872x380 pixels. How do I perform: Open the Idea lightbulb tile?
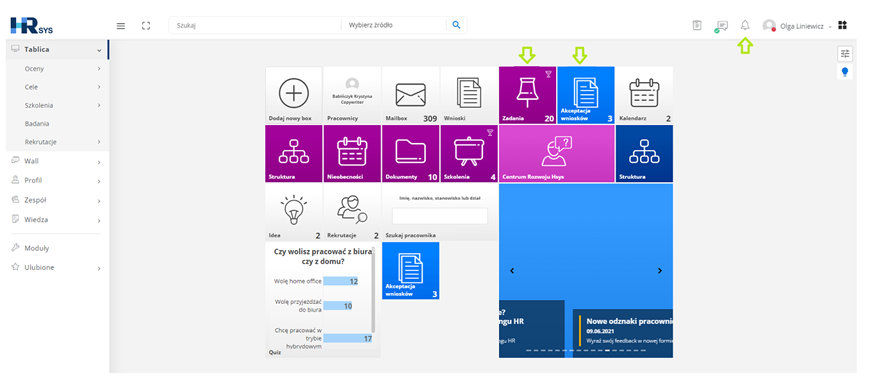294,212
